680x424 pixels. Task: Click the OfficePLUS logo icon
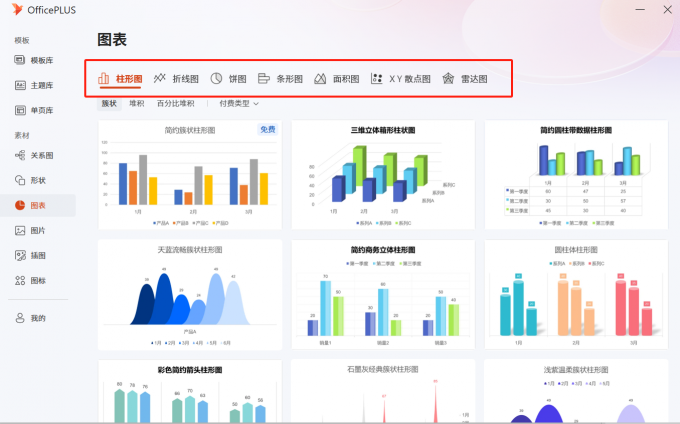pos(17,10)
